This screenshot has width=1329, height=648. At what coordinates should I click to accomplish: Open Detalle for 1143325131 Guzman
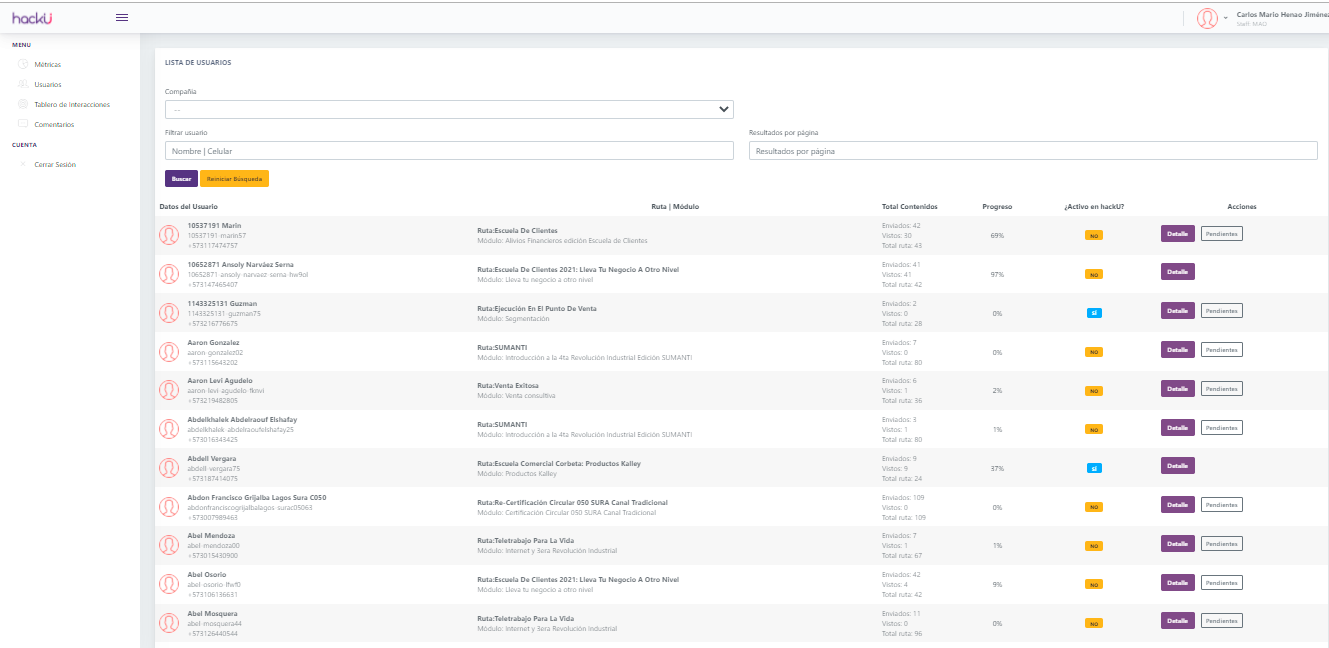pos(1178,310)
